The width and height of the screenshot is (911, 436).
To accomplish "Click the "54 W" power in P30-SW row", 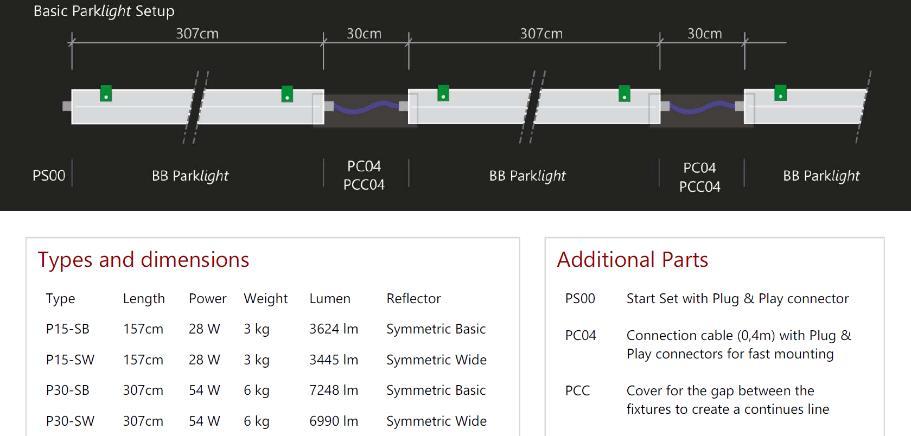I will click(x=205, y=421).
